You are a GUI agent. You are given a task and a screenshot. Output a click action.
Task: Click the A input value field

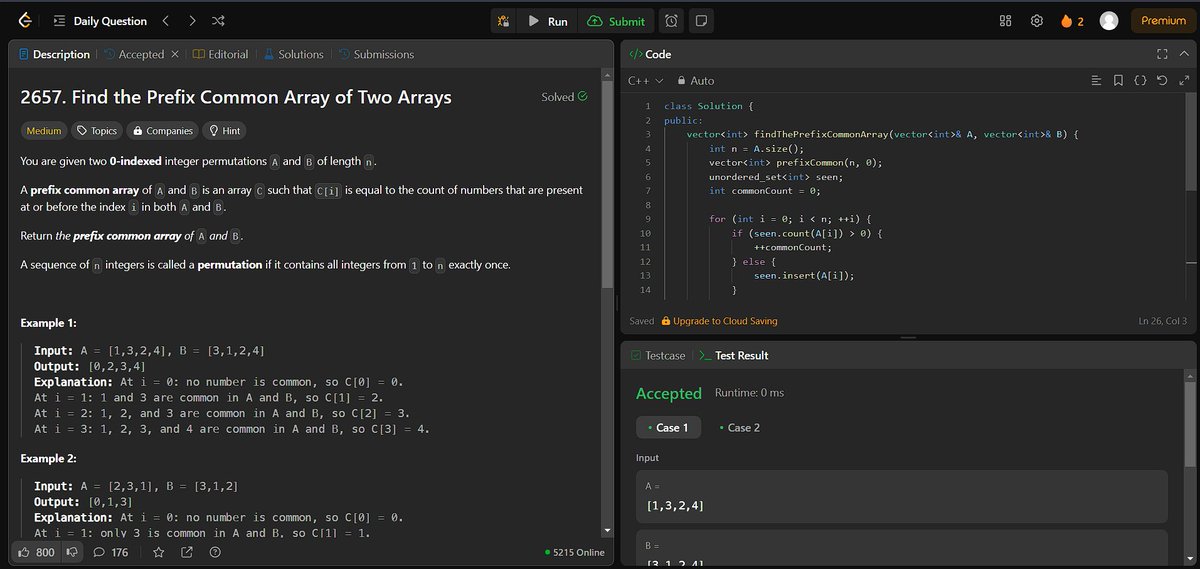(901, 497)
